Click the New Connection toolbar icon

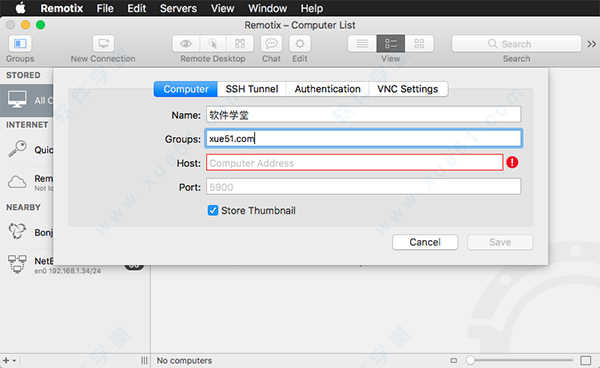[103, 44]
